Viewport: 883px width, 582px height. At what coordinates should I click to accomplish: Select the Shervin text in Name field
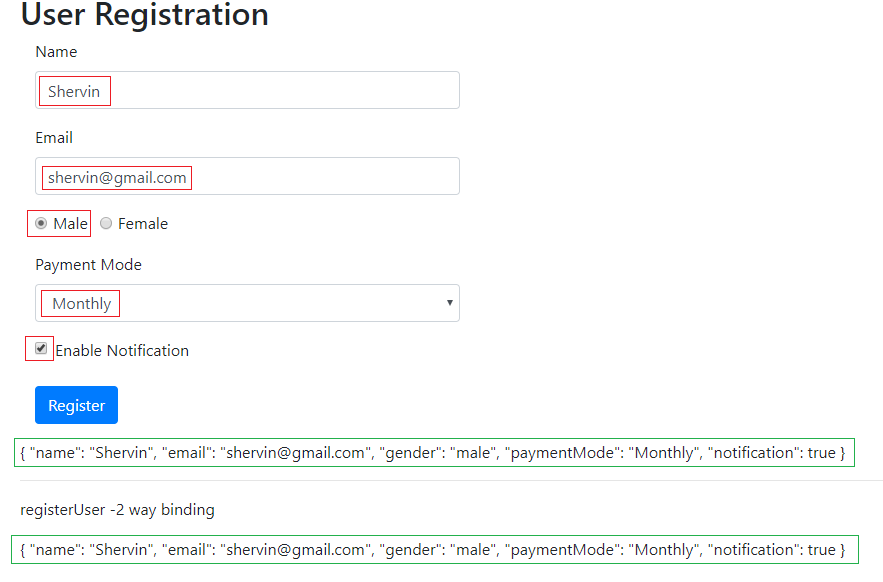pyautogui.click(x=74, y=90)
